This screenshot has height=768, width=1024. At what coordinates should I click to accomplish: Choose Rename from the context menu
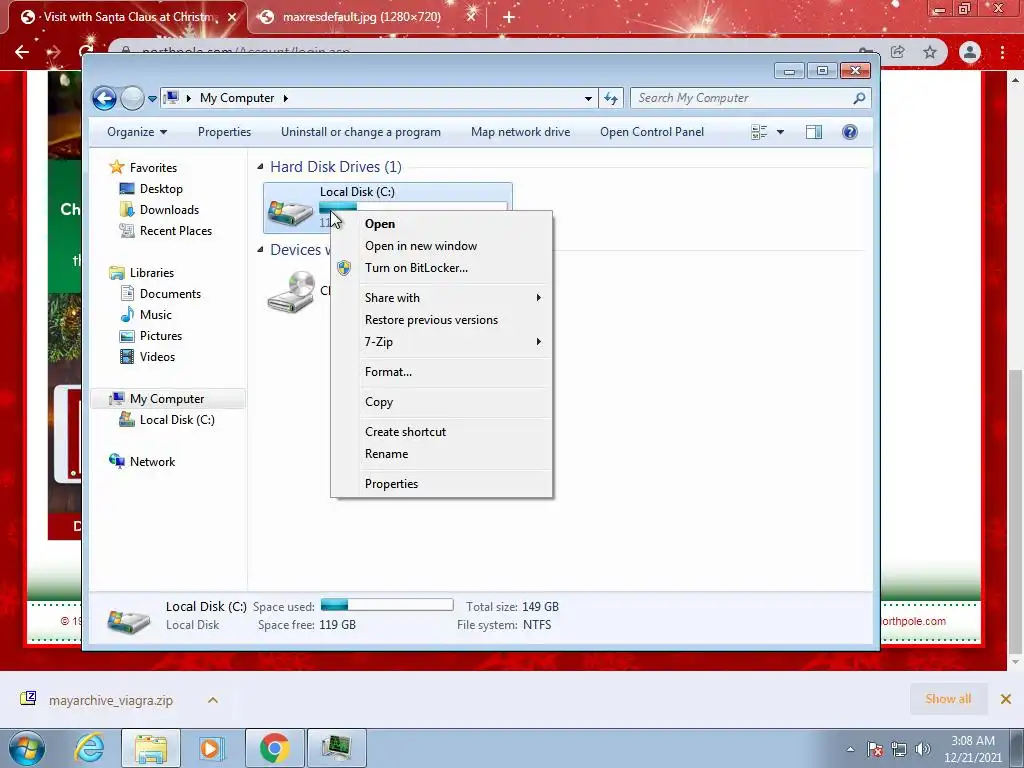pos(386,454)
